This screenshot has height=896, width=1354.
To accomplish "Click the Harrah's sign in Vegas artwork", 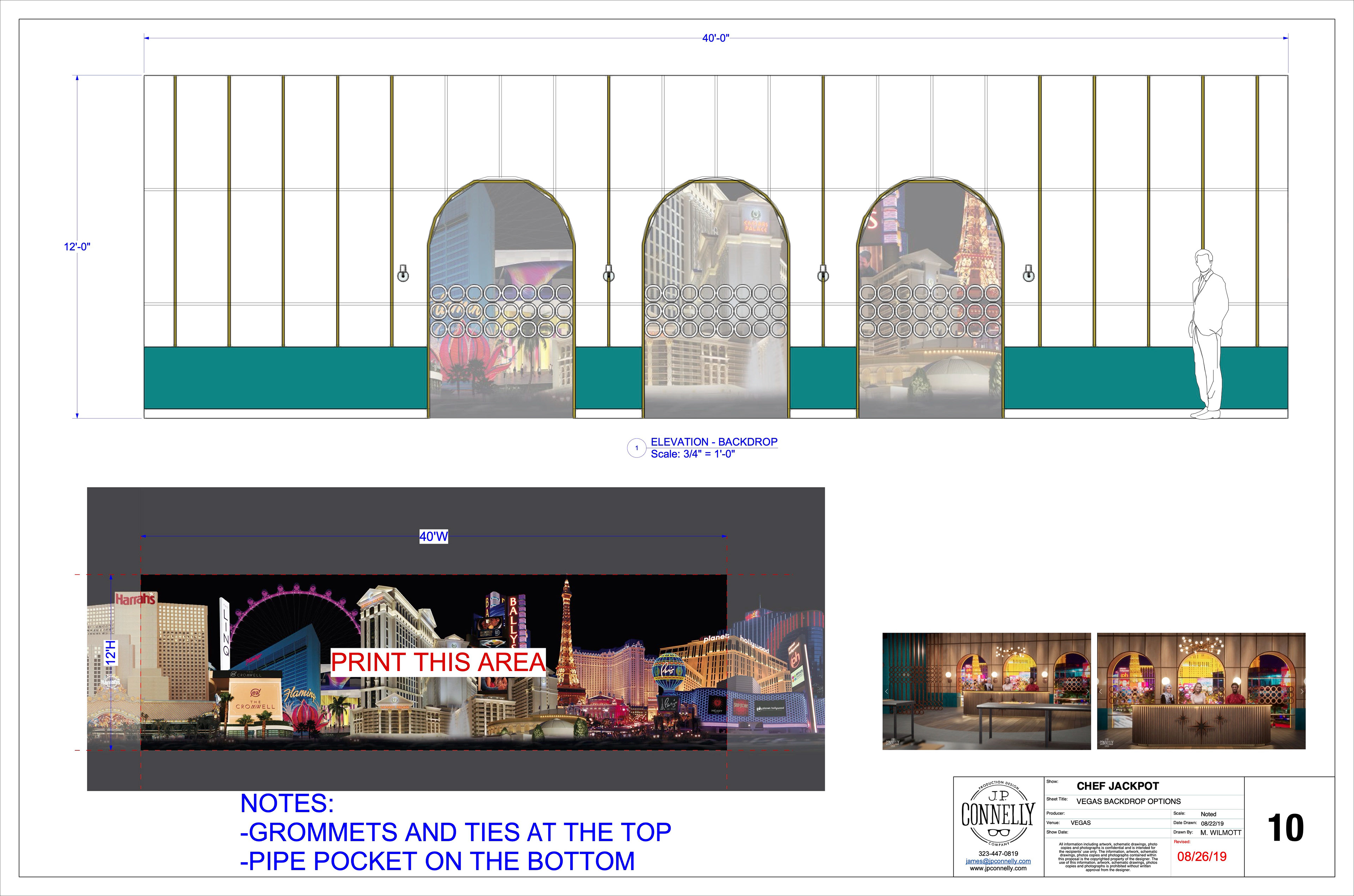I will [135, 599].
